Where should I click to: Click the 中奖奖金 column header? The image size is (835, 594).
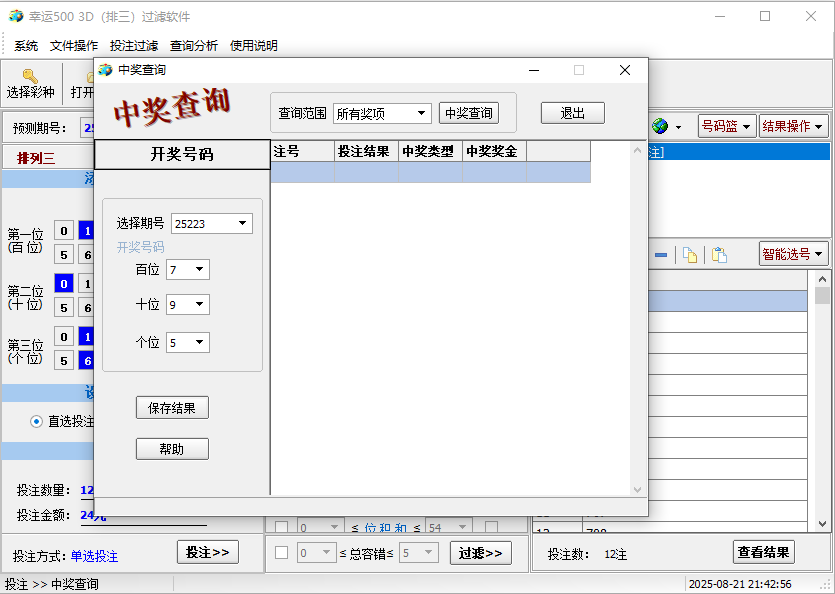pyautogui.click(x=493, y=151)
